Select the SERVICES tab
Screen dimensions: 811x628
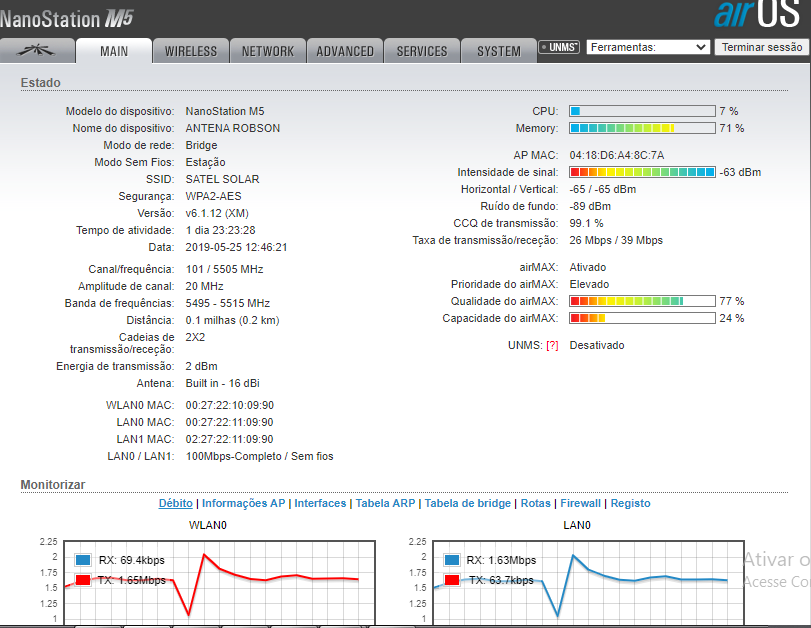coord(422,51)
